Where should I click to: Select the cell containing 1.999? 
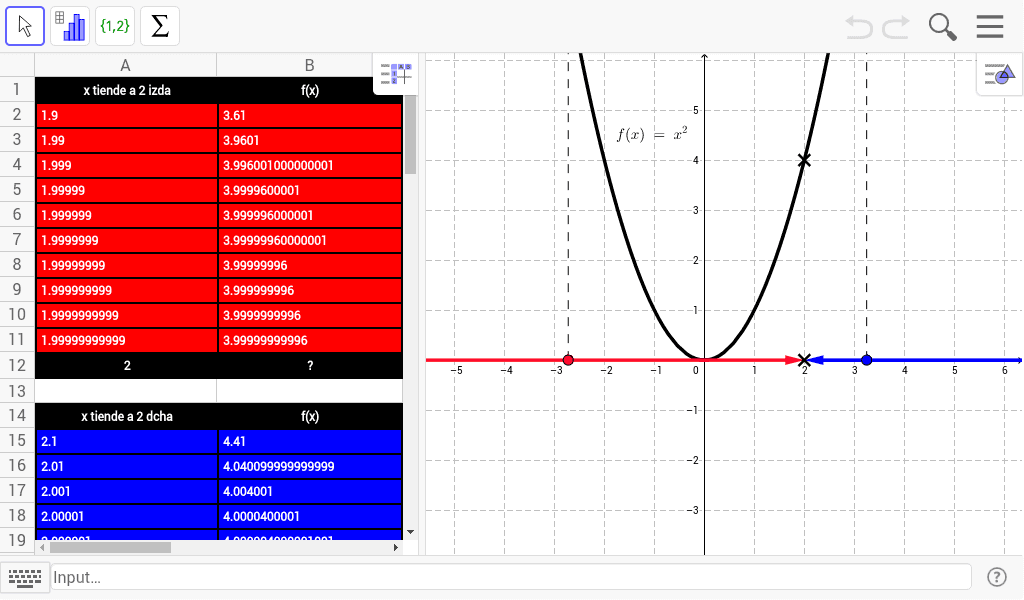pos(127,165)
